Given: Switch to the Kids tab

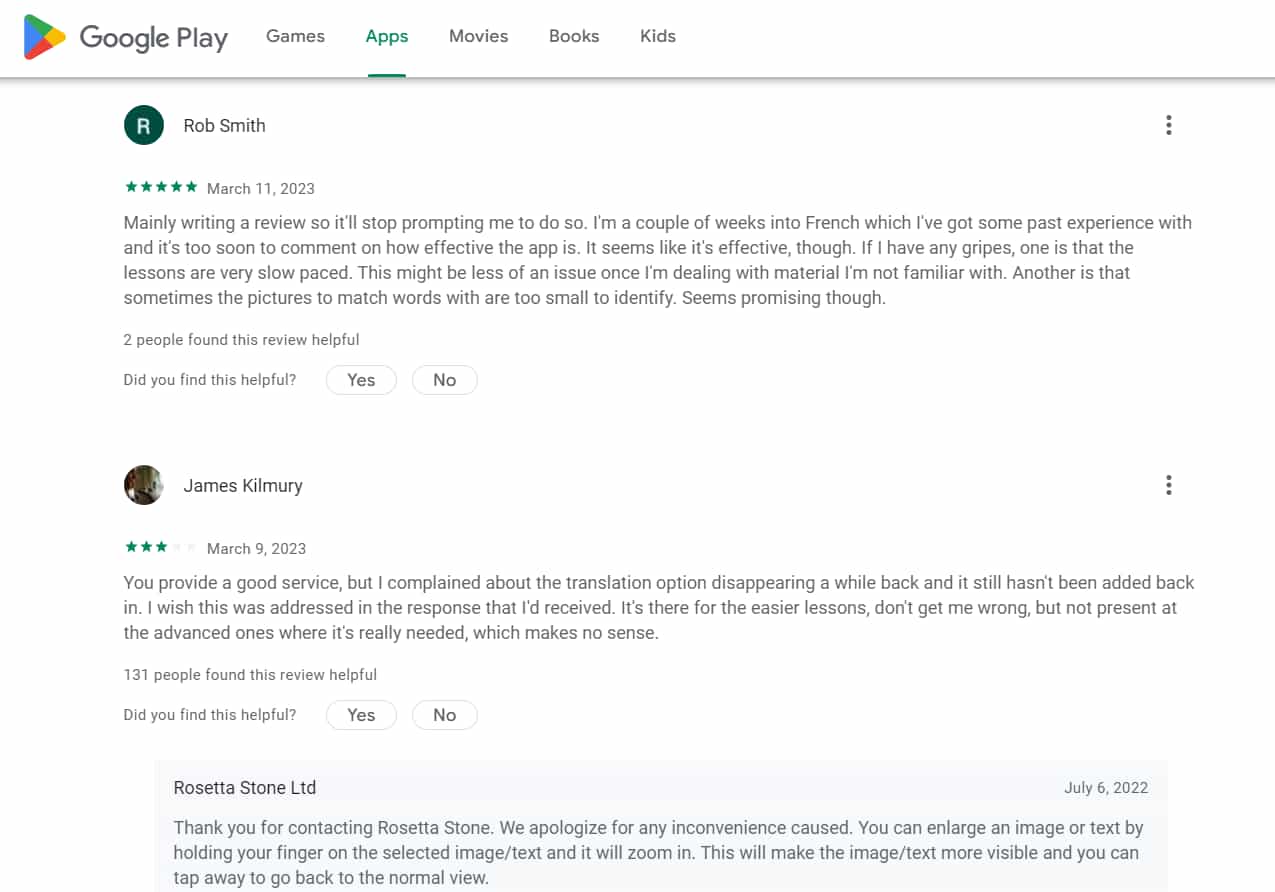Looking at the screenshot, I should (658, 36).
